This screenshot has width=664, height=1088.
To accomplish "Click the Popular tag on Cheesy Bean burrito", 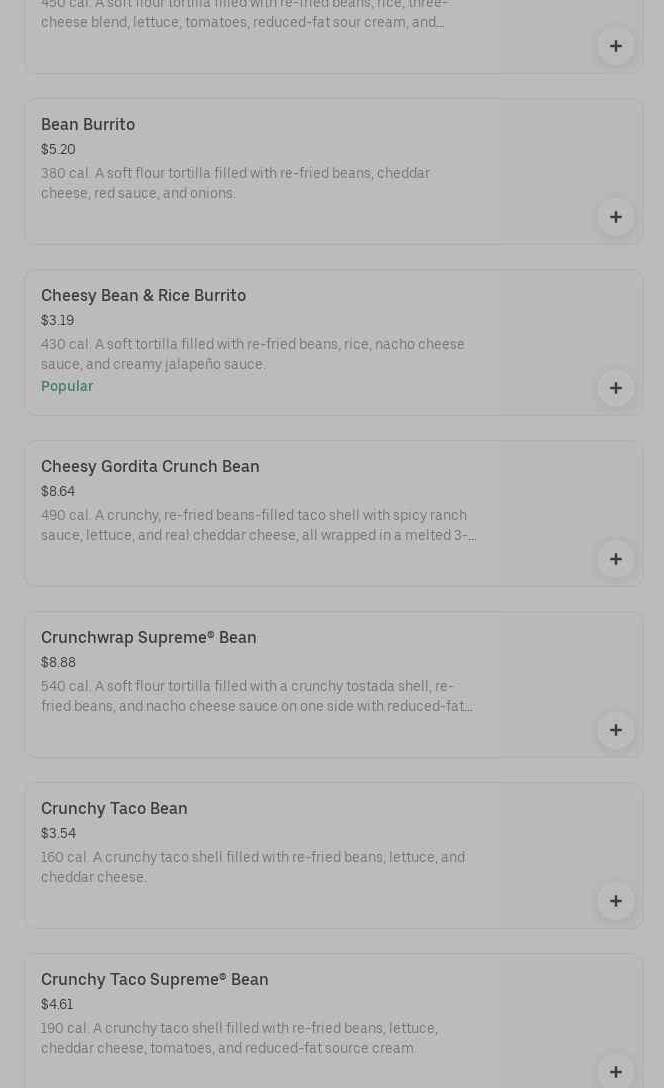I will pos(67,387).
